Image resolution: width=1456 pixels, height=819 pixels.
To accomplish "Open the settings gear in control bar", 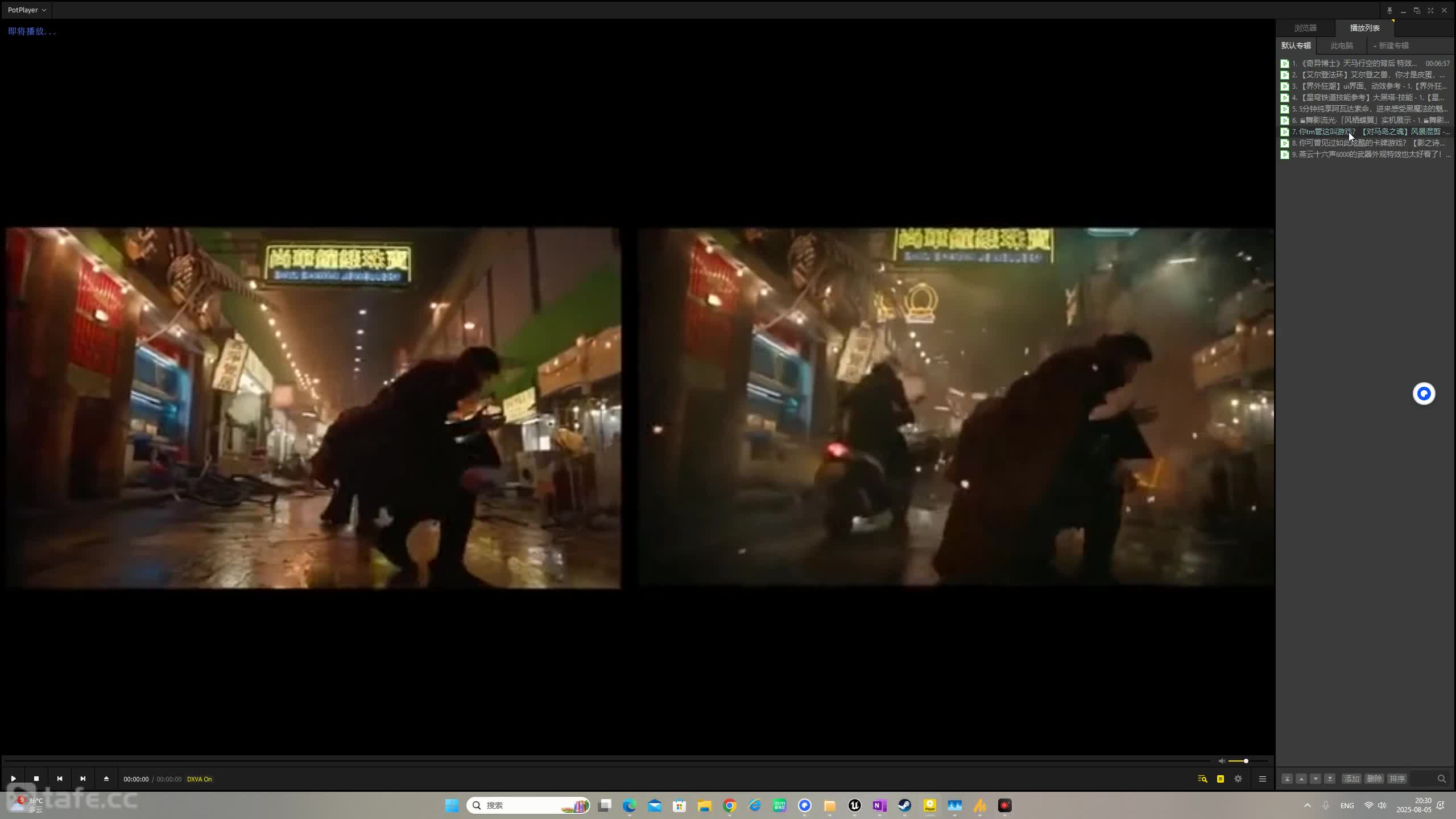I will 1238,779.
